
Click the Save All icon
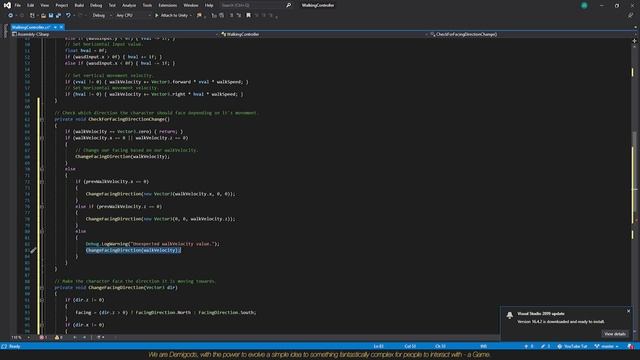(58, 16)
